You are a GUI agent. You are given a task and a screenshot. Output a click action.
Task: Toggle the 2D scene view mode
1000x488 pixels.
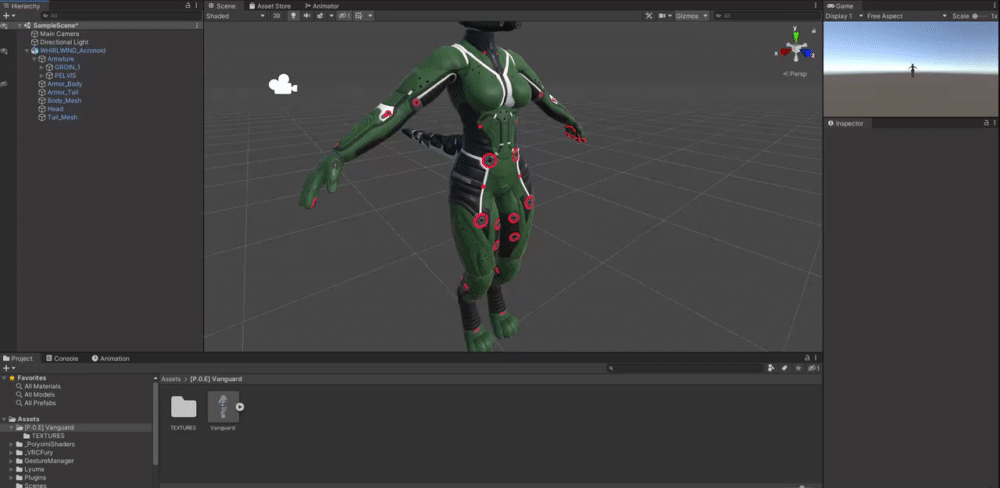pyautogui.click(x=277, y=16)
